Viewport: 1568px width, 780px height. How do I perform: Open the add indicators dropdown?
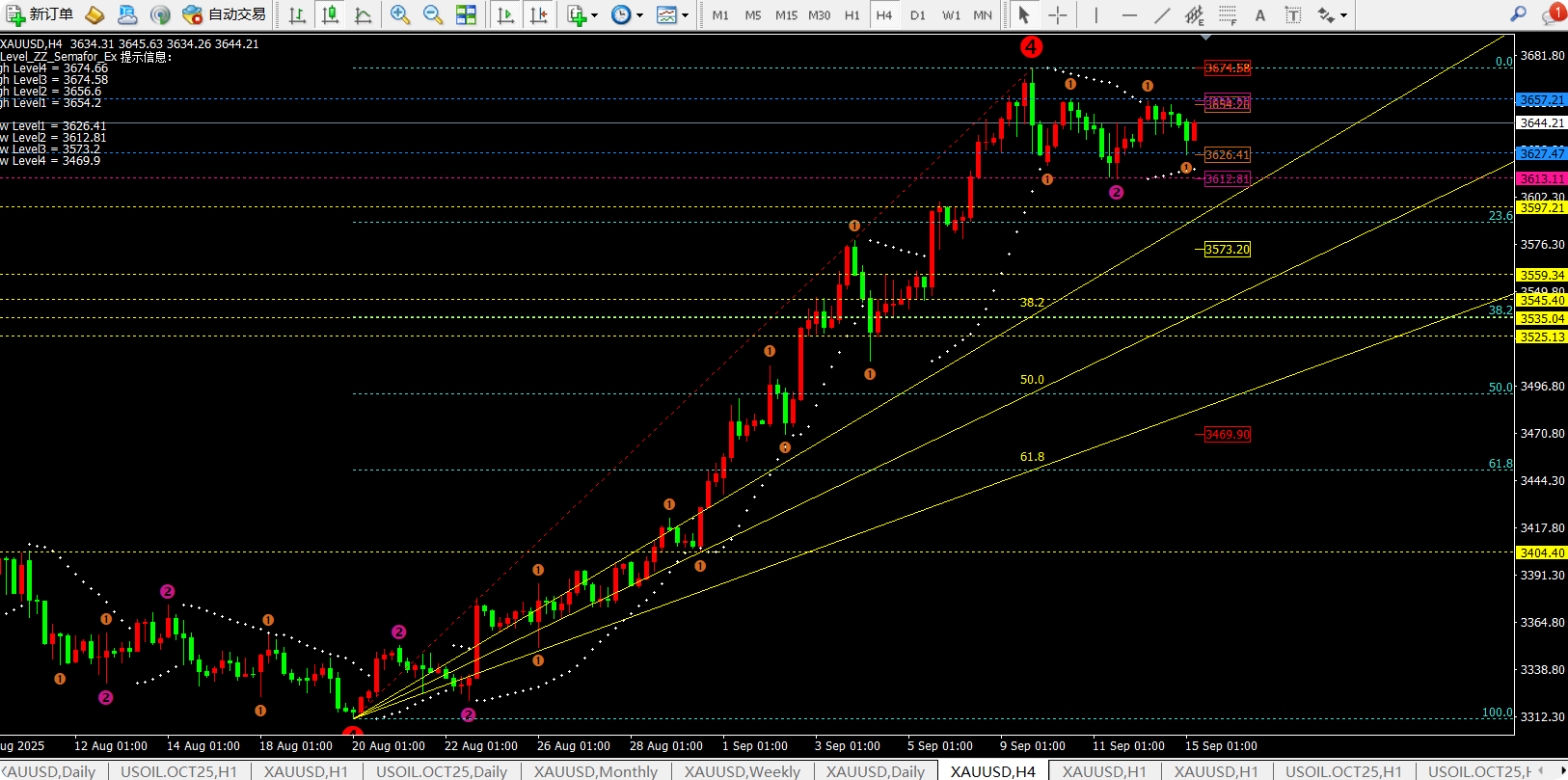tap(581, 14)
